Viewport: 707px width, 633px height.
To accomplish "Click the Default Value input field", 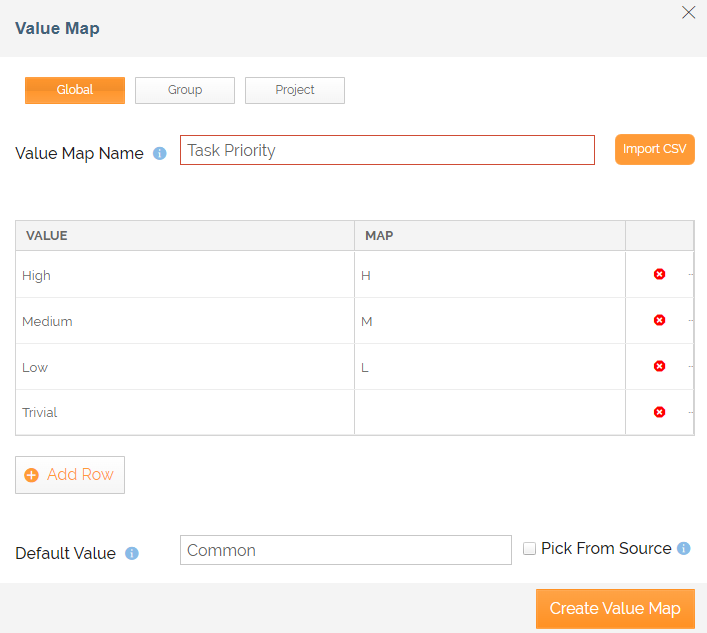I will click(345, 550).
